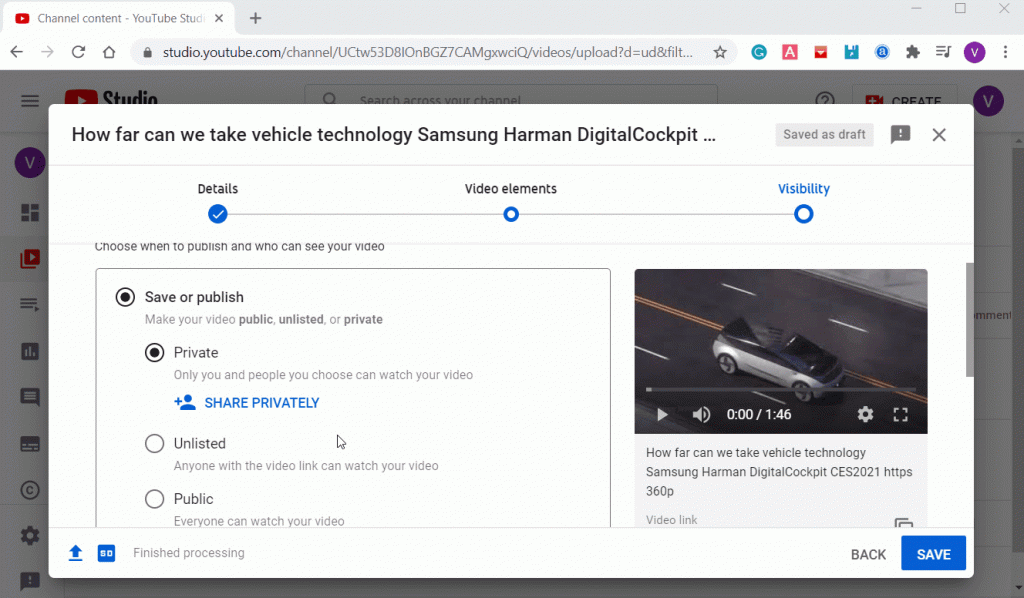Click the browser forward arrow
This screenshot has height=598, width=1024.
coord(48,52)
